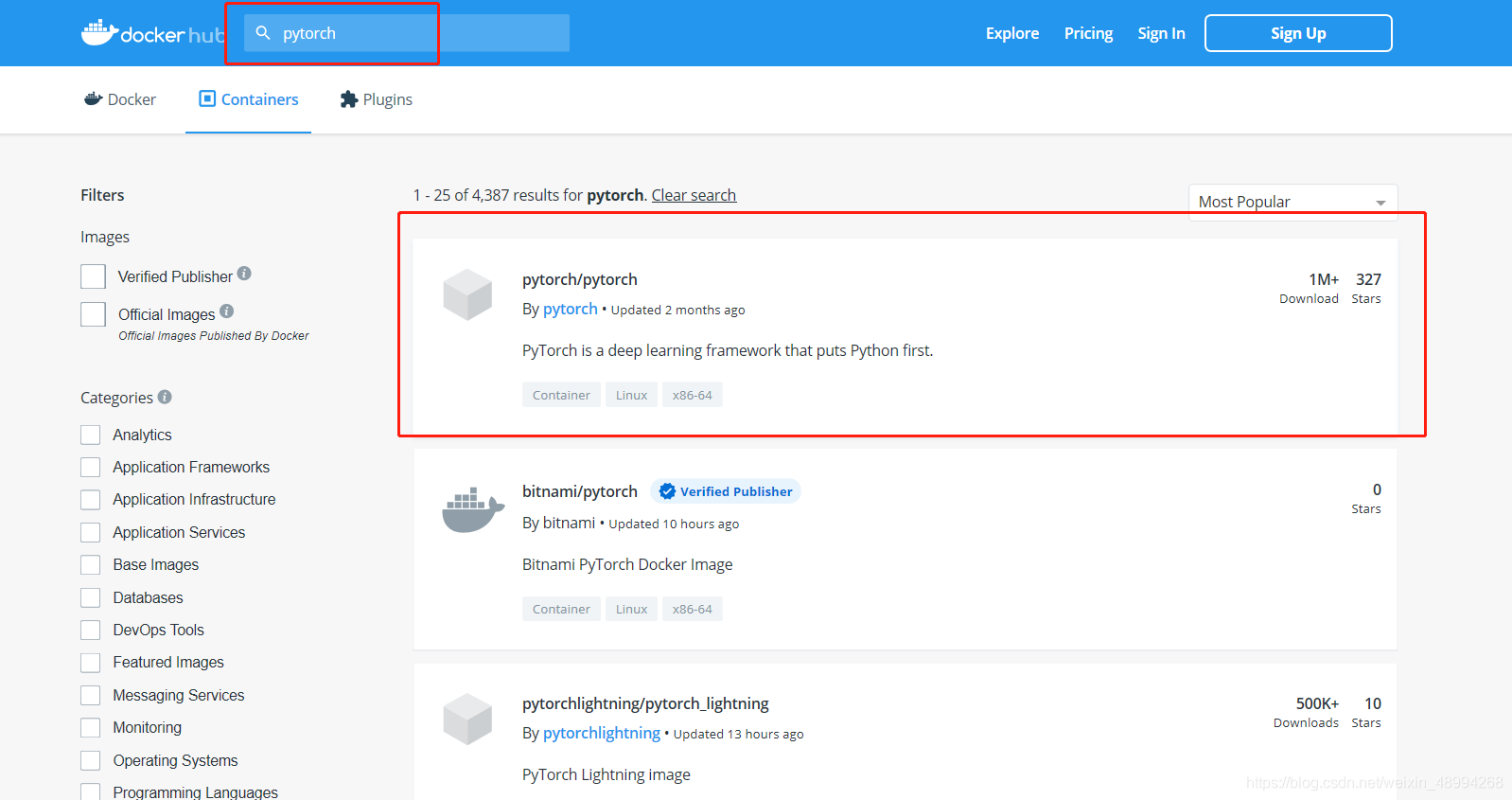This screenshot has width=1512, height=800.
Task: Click the '500K+' downloads count
Action: point(1317,703)
